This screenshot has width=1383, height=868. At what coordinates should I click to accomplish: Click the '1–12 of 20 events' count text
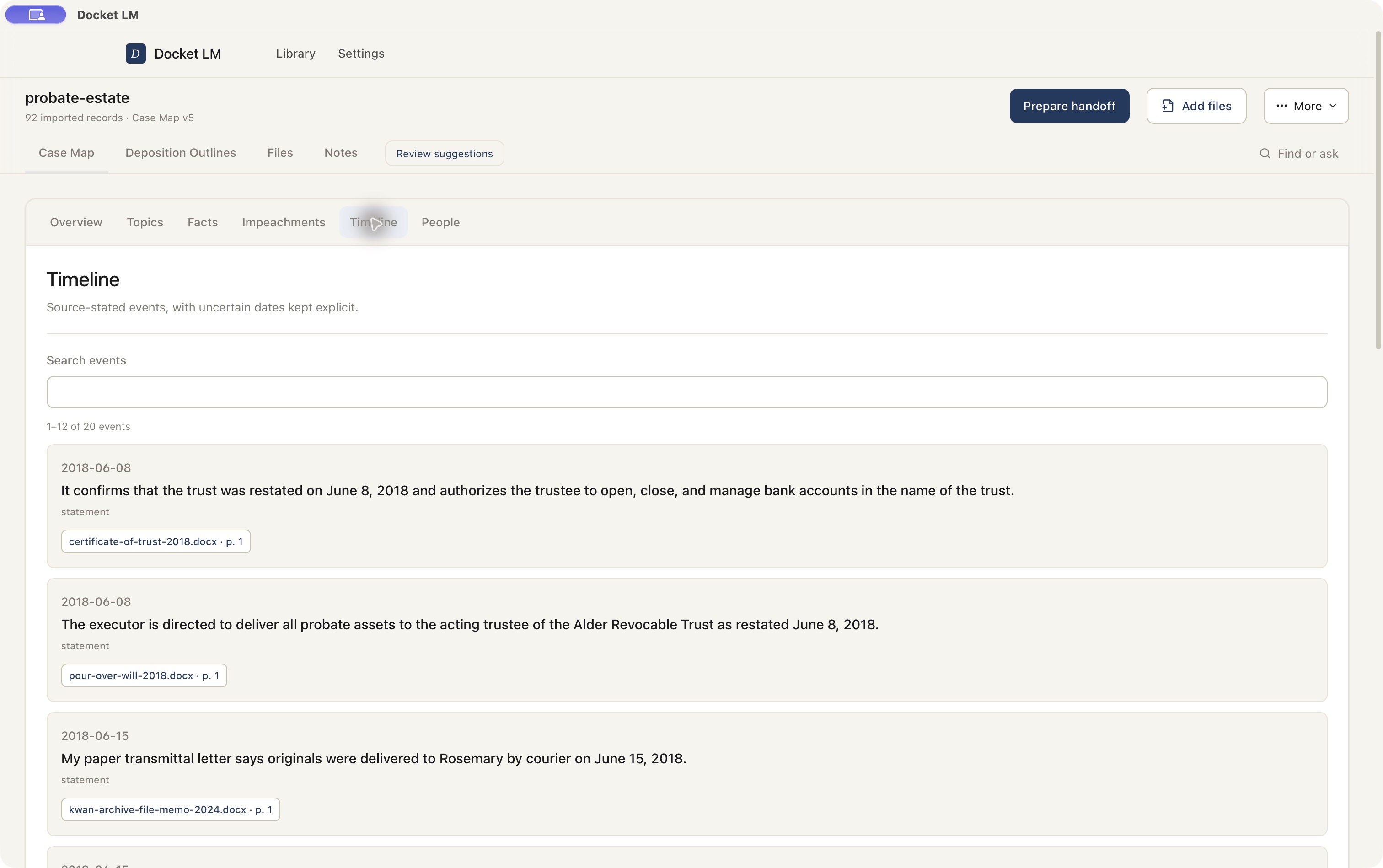[x=88, y=427]
